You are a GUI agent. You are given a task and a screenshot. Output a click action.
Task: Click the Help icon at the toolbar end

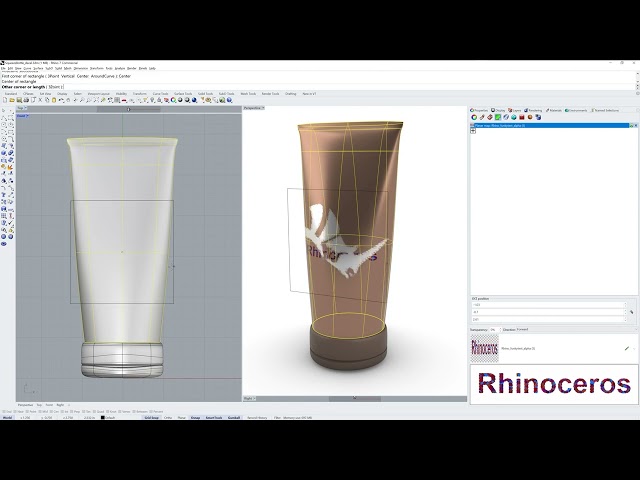[229, 100]
